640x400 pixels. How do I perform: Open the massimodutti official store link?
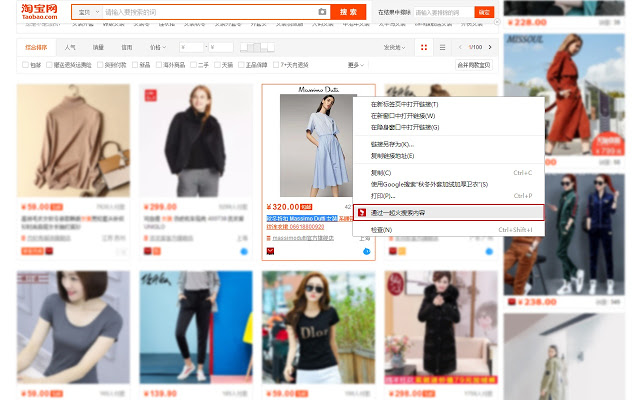303,238
